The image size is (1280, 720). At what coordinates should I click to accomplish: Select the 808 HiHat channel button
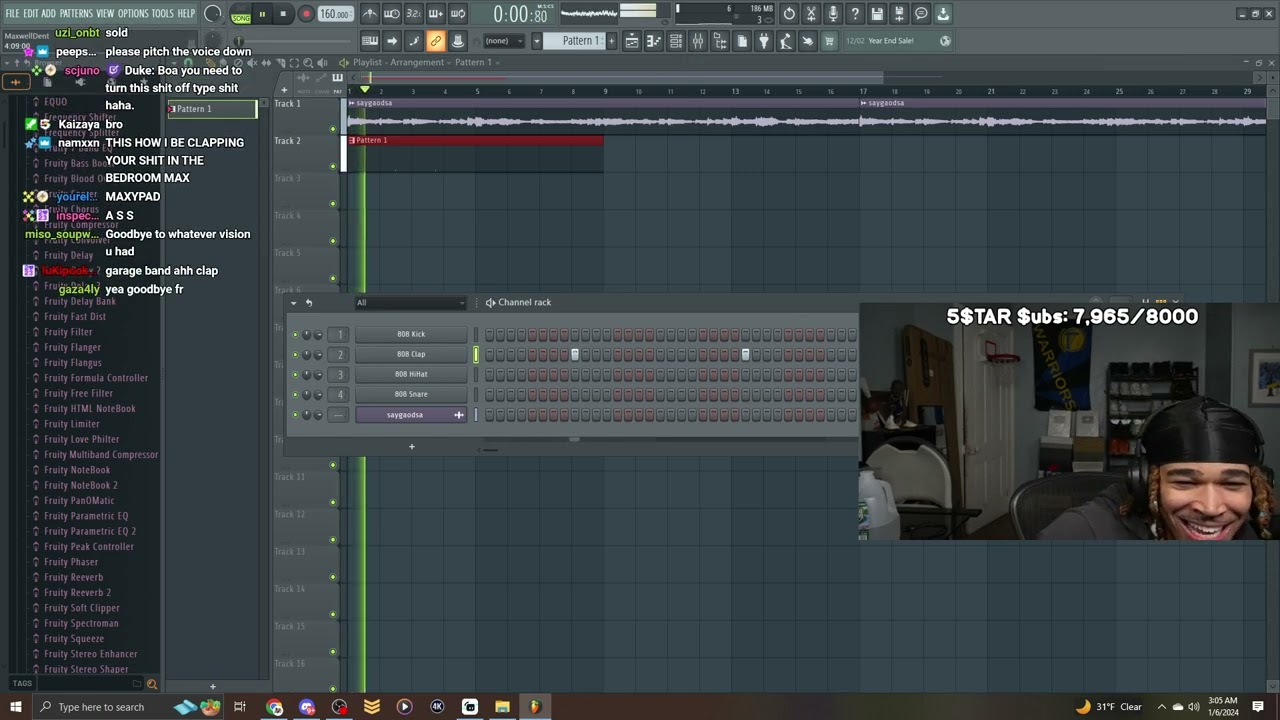411,374
